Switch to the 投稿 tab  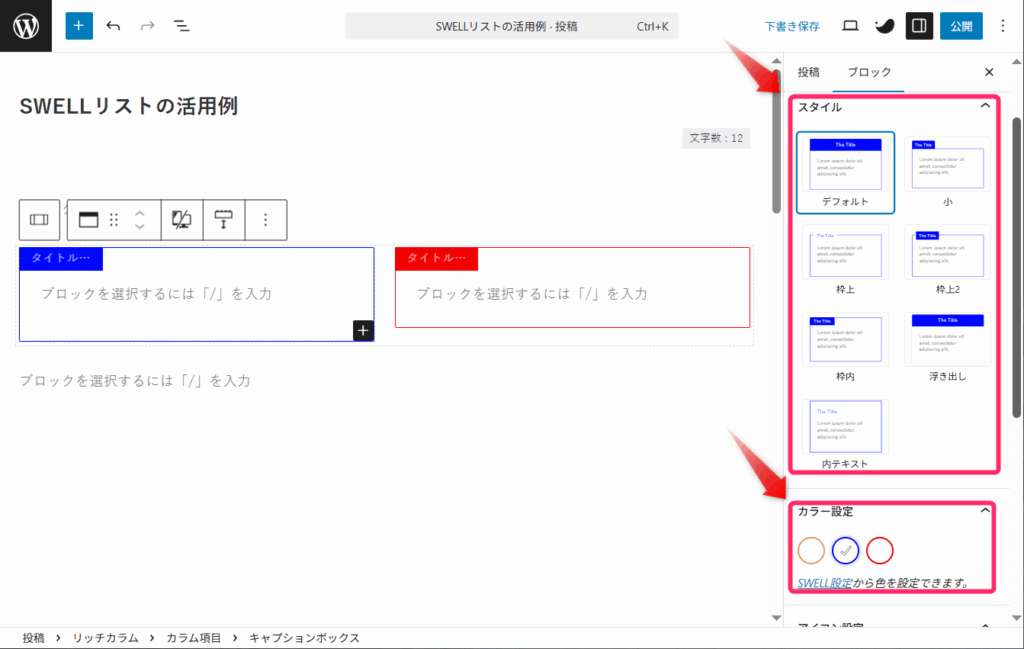pos(808,72)
